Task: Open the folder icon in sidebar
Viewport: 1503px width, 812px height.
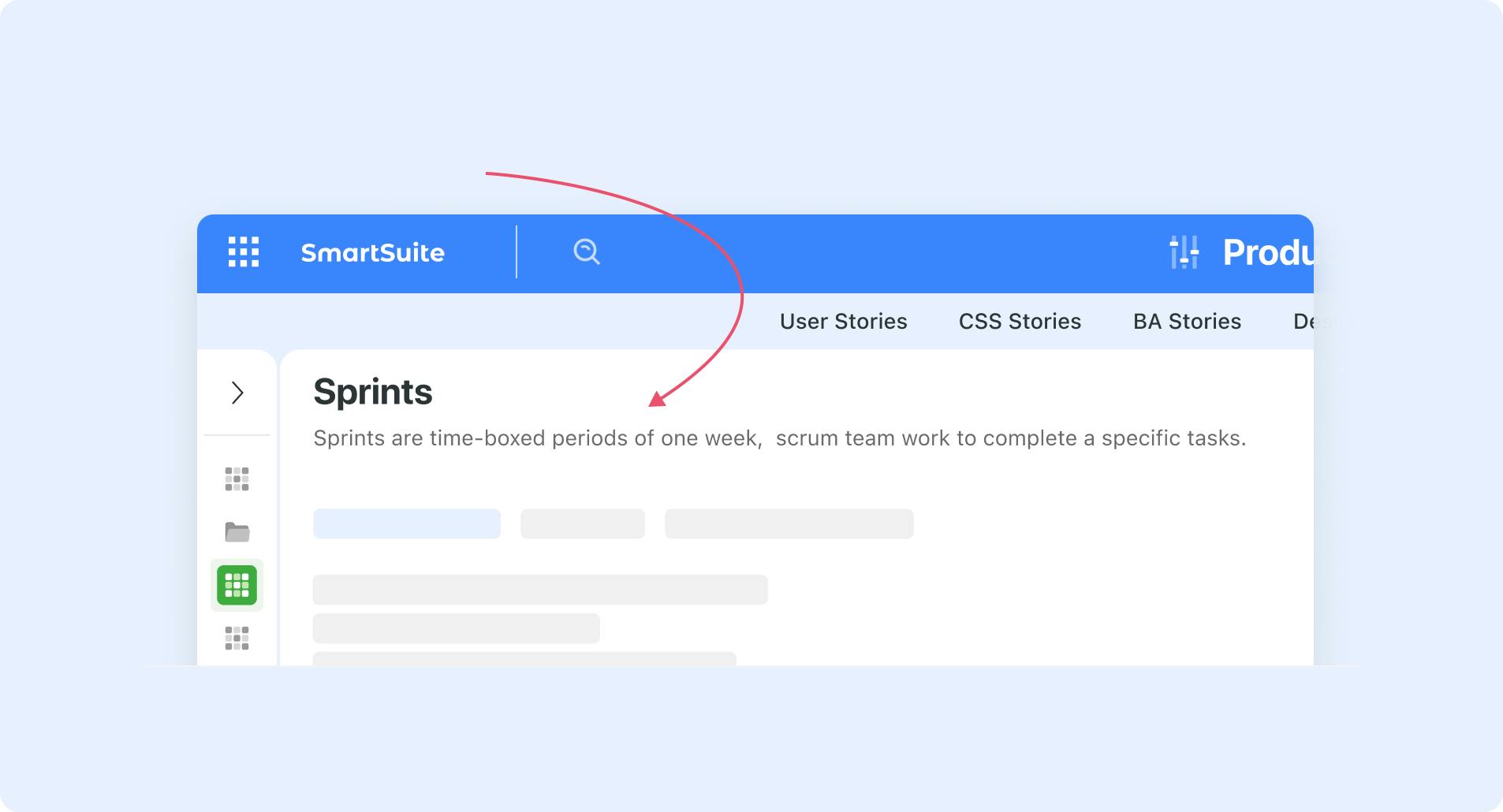Action: (237, 532)
